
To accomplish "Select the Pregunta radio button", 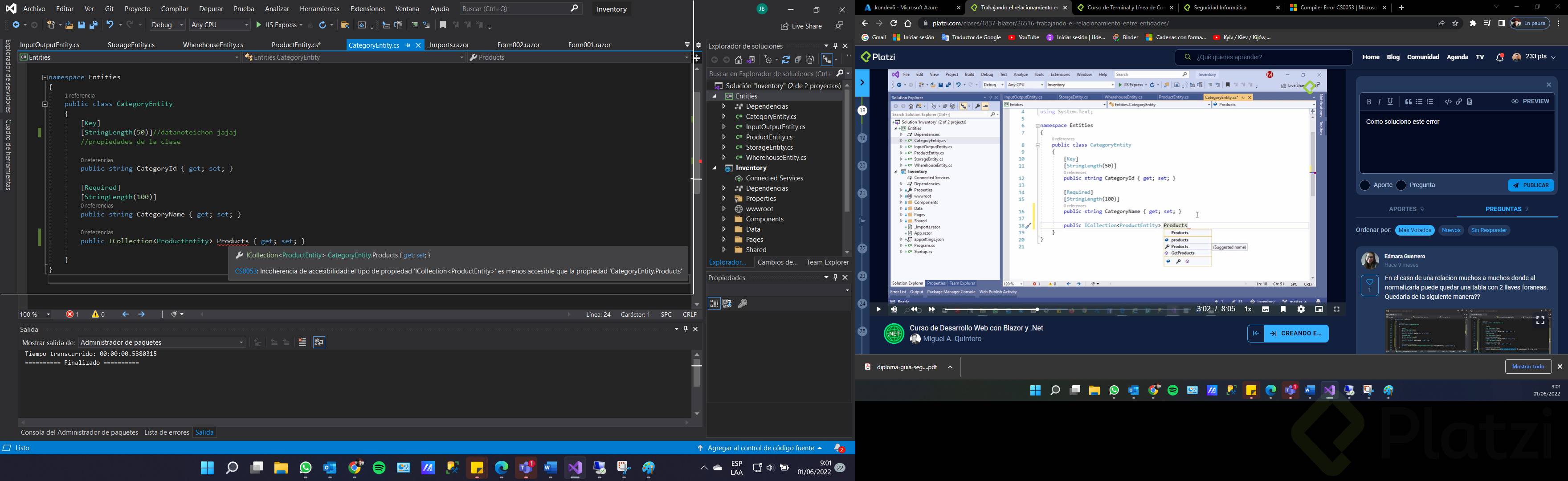I will click(x=1401, y=185).
